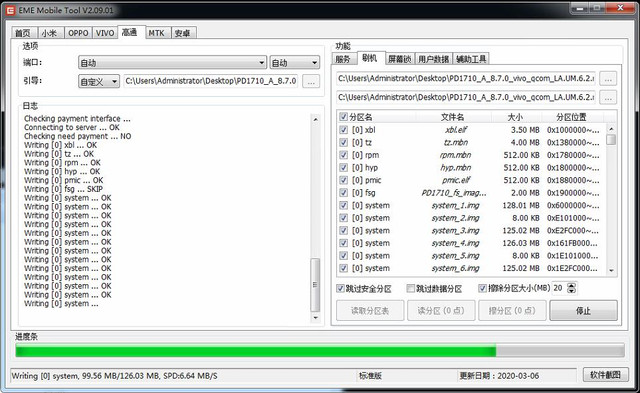Click the 软件截图 button
640x393 pixels.
[x=605, y=375]
